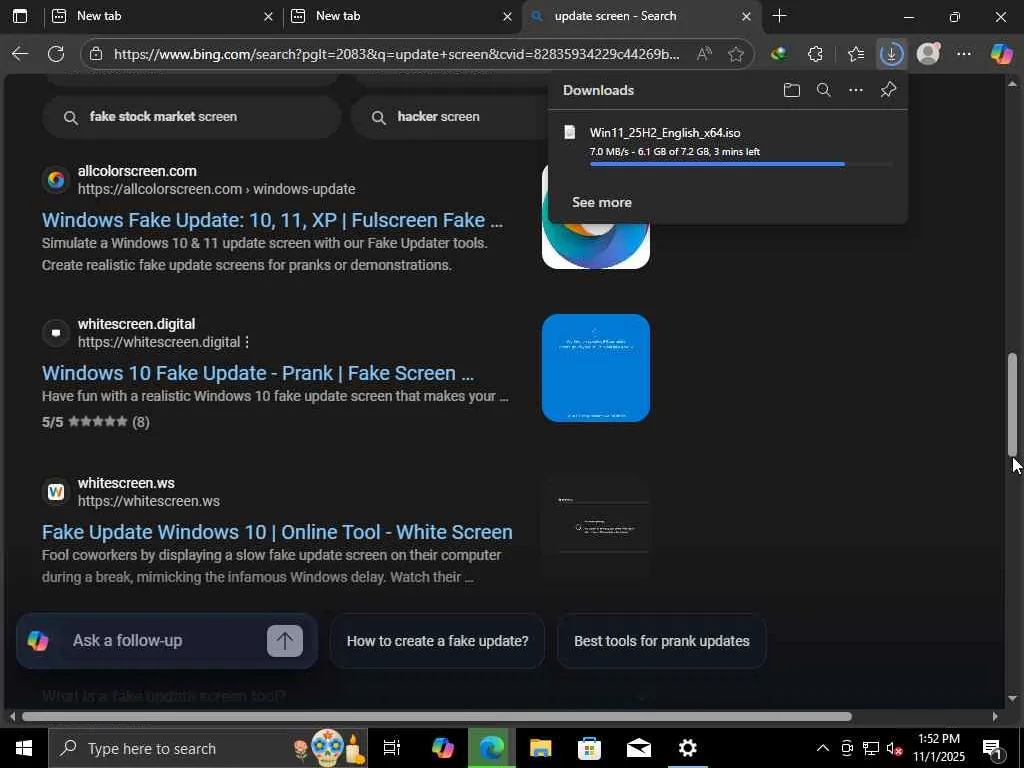The width and height of the screenshot is (1024, 768).
Task: Open Edge Settings and more menu
Action: pos(964,54)
